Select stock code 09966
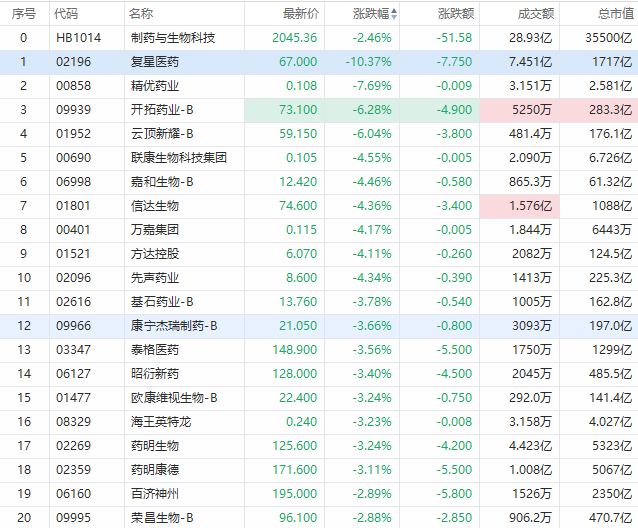The height and width of the screenshot is (528, 638). coord(73,326)
